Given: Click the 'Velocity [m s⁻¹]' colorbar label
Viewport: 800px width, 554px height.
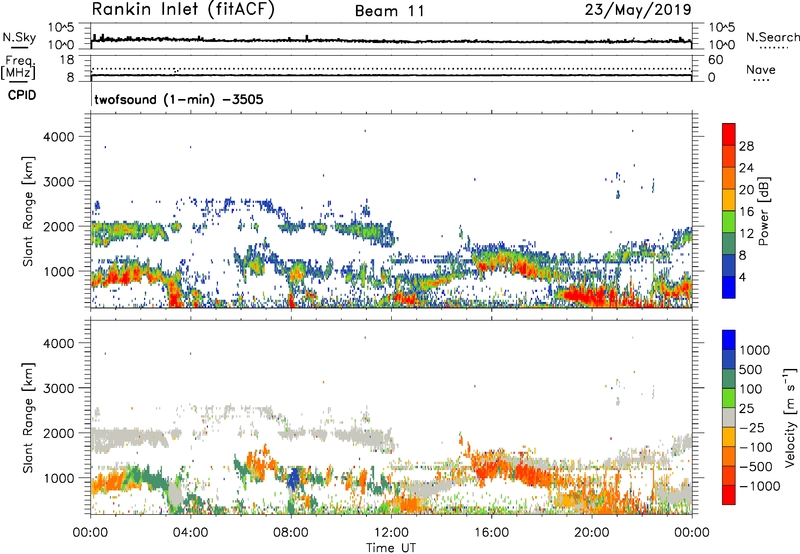Looking at the screenshot, I should tap(790, 417).
